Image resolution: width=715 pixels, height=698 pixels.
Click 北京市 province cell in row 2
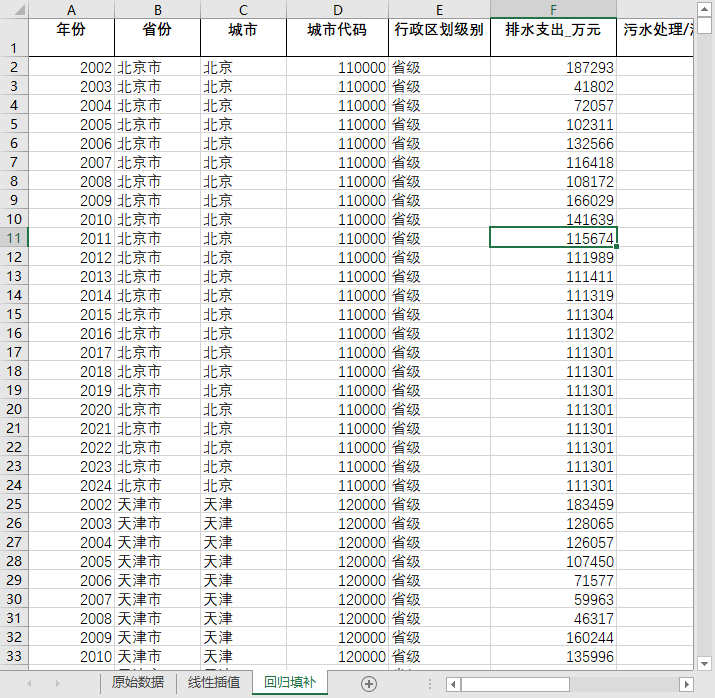[157, 67]
